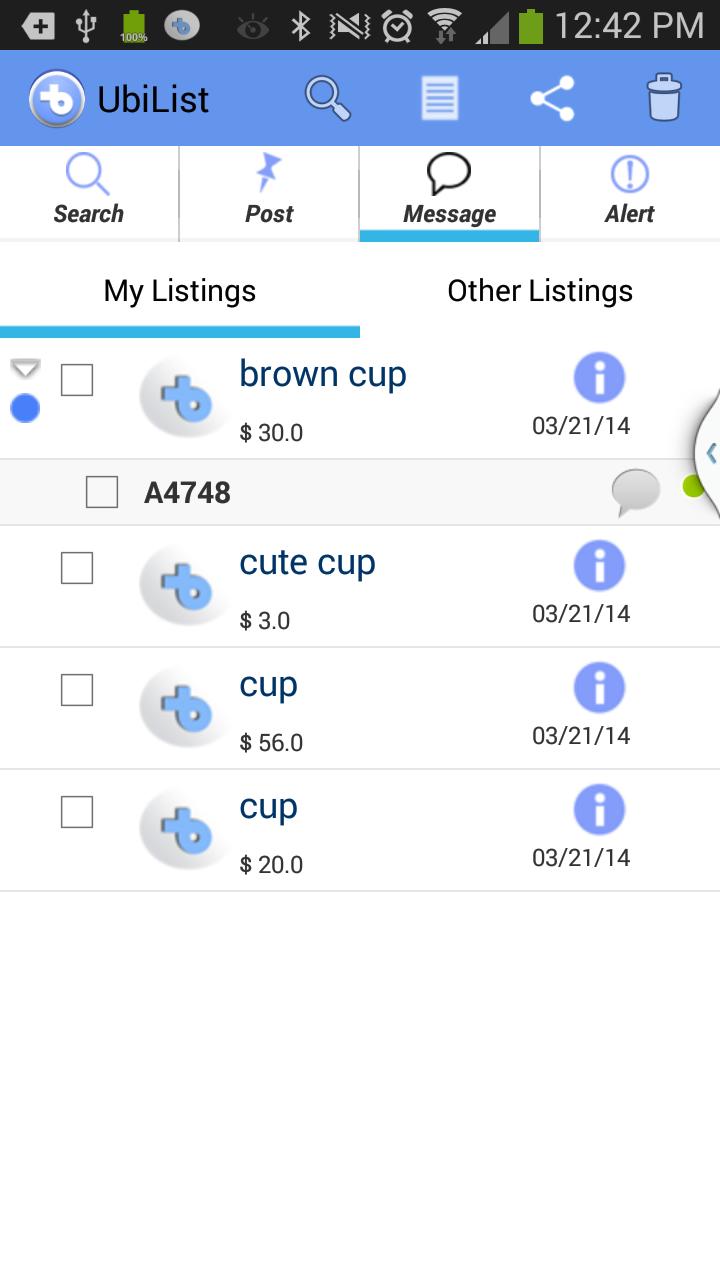Tap the blue dot under brown cup triangle

[x=25, y=408]
